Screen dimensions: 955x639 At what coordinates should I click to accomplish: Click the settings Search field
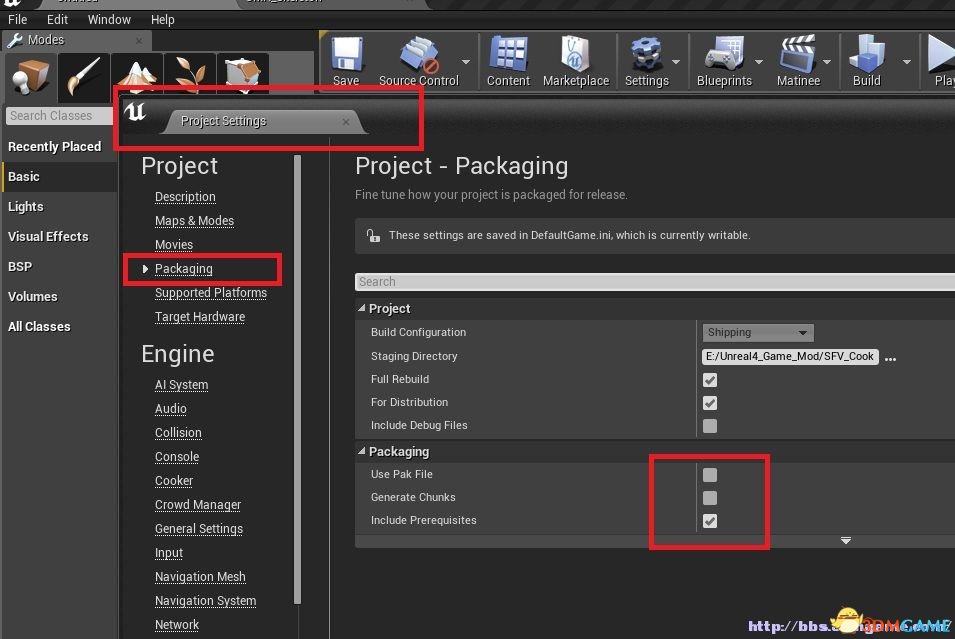click(x=655, y=281)
